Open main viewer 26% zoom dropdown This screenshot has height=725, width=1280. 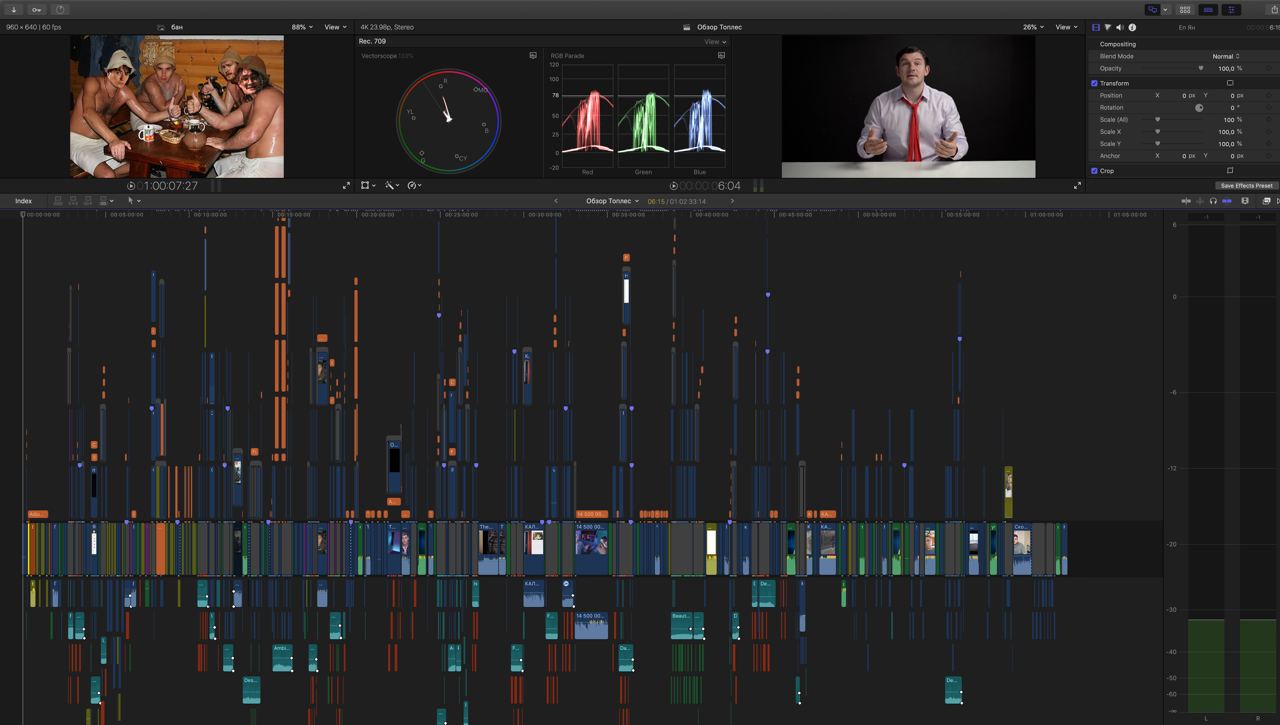(1032, 27)
